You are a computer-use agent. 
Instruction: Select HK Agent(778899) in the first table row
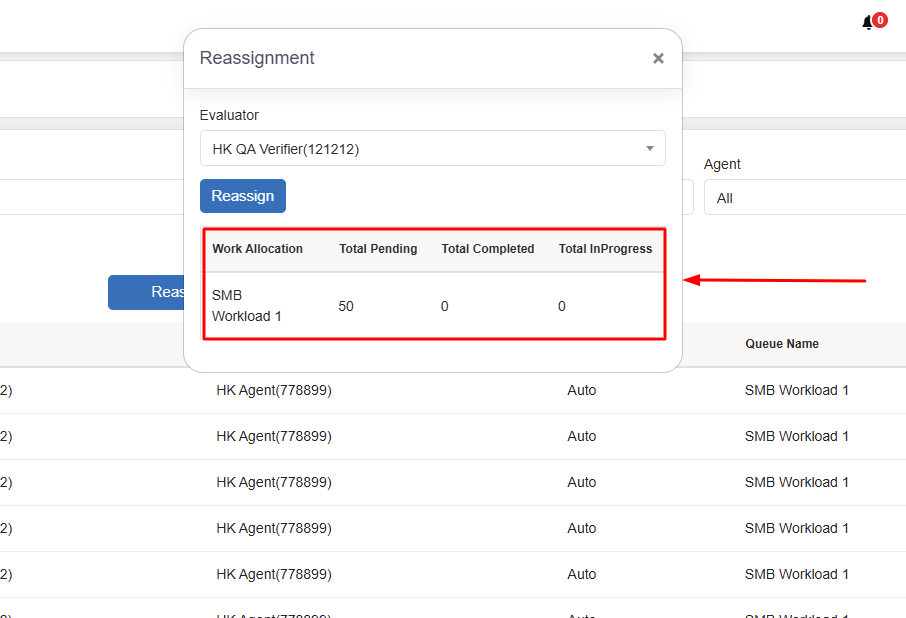274,390
